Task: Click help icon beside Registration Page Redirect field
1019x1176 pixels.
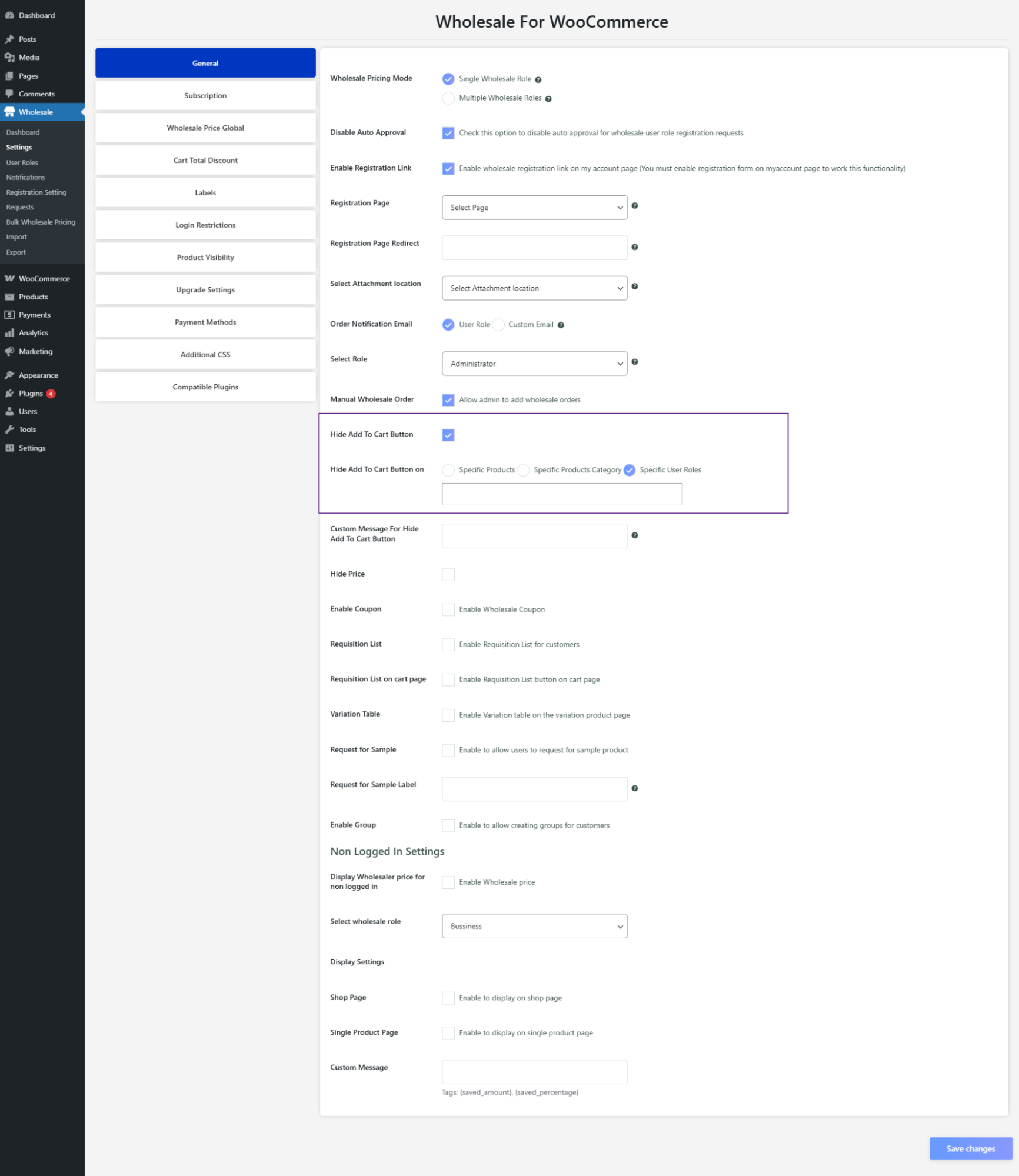Action: point(635,247)
